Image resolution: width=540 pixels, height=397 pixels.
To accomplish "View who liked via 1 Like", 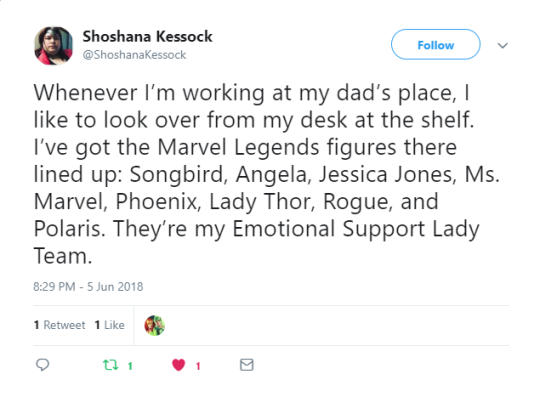I will pyautogui.click(x=110, y=325).
